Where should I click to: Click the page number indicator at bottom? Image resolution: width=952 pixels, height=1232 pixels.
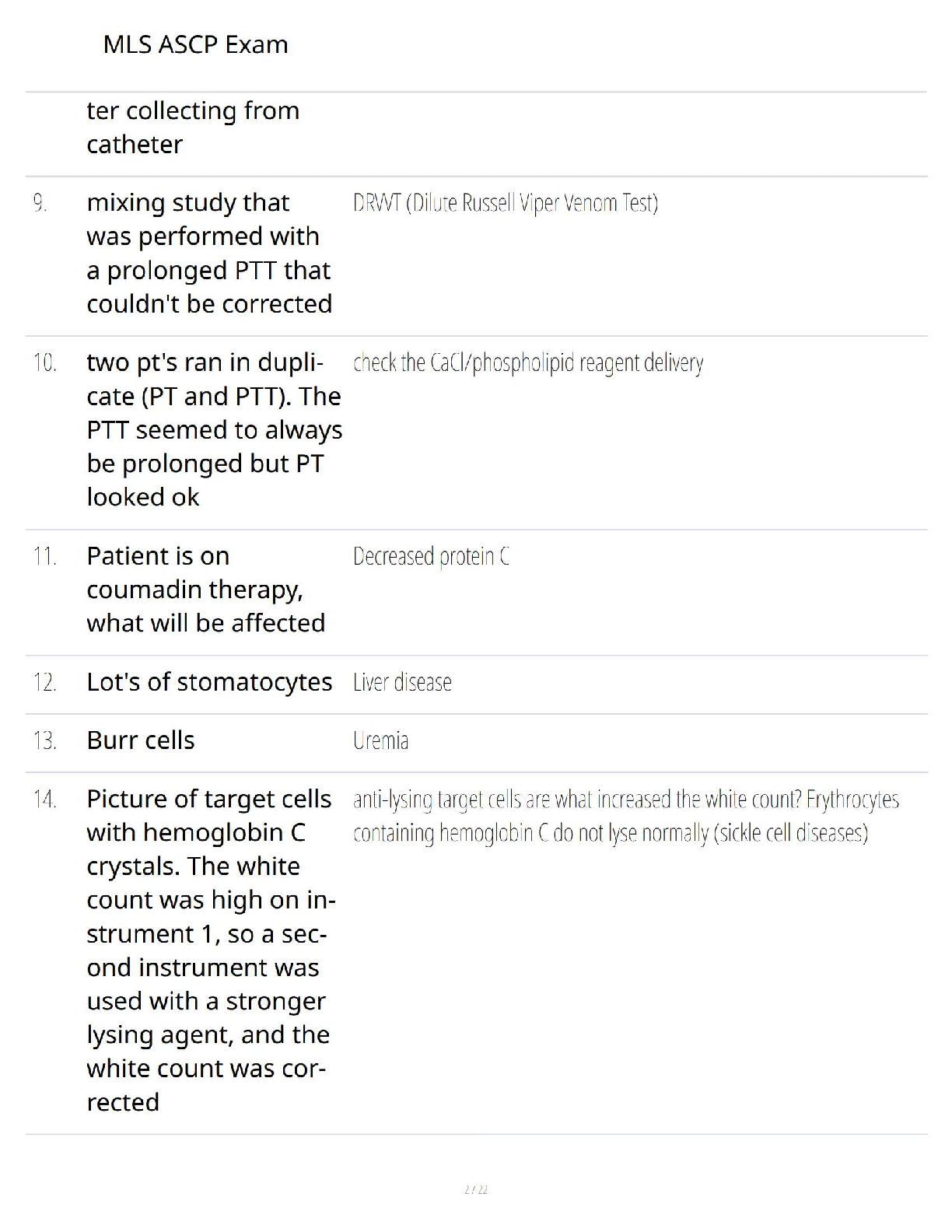(x=475, y=1189)
